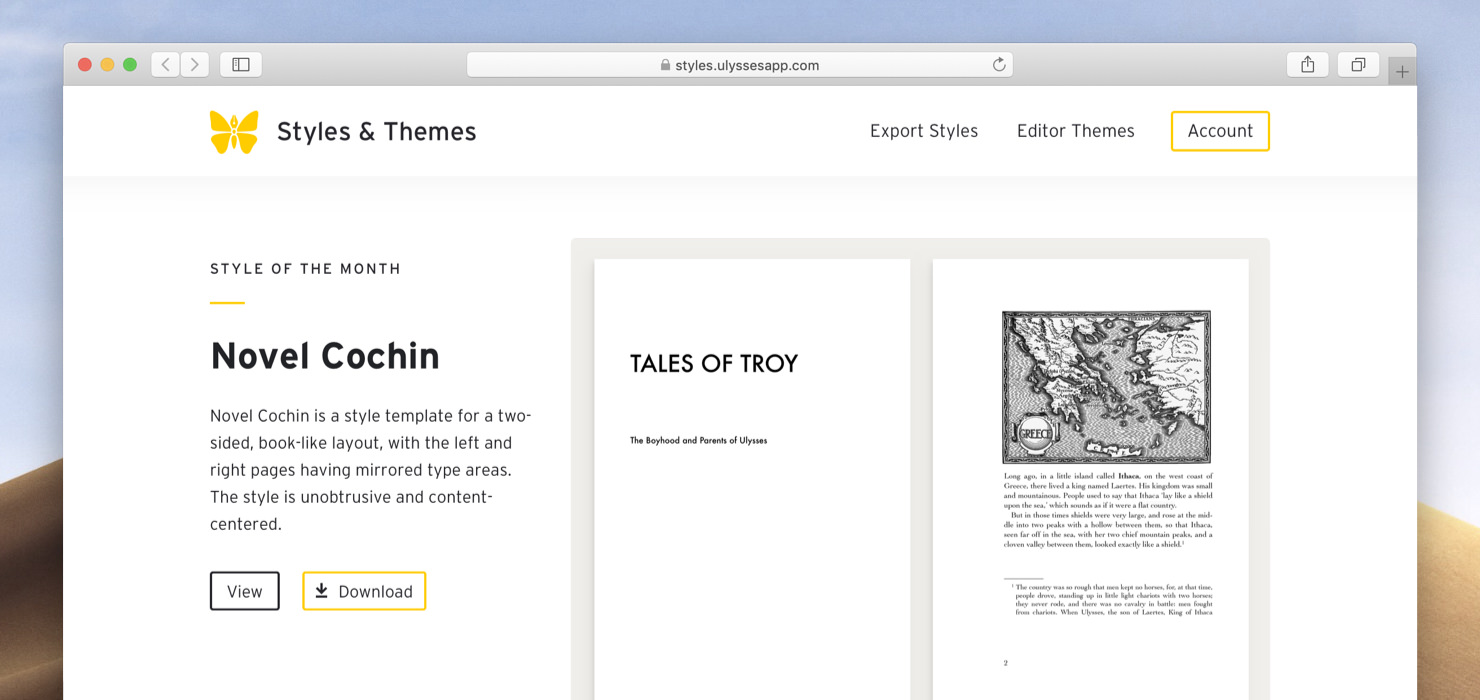Click the download arrow icon in Download button

pyautogui.click(x=321, y=591)
